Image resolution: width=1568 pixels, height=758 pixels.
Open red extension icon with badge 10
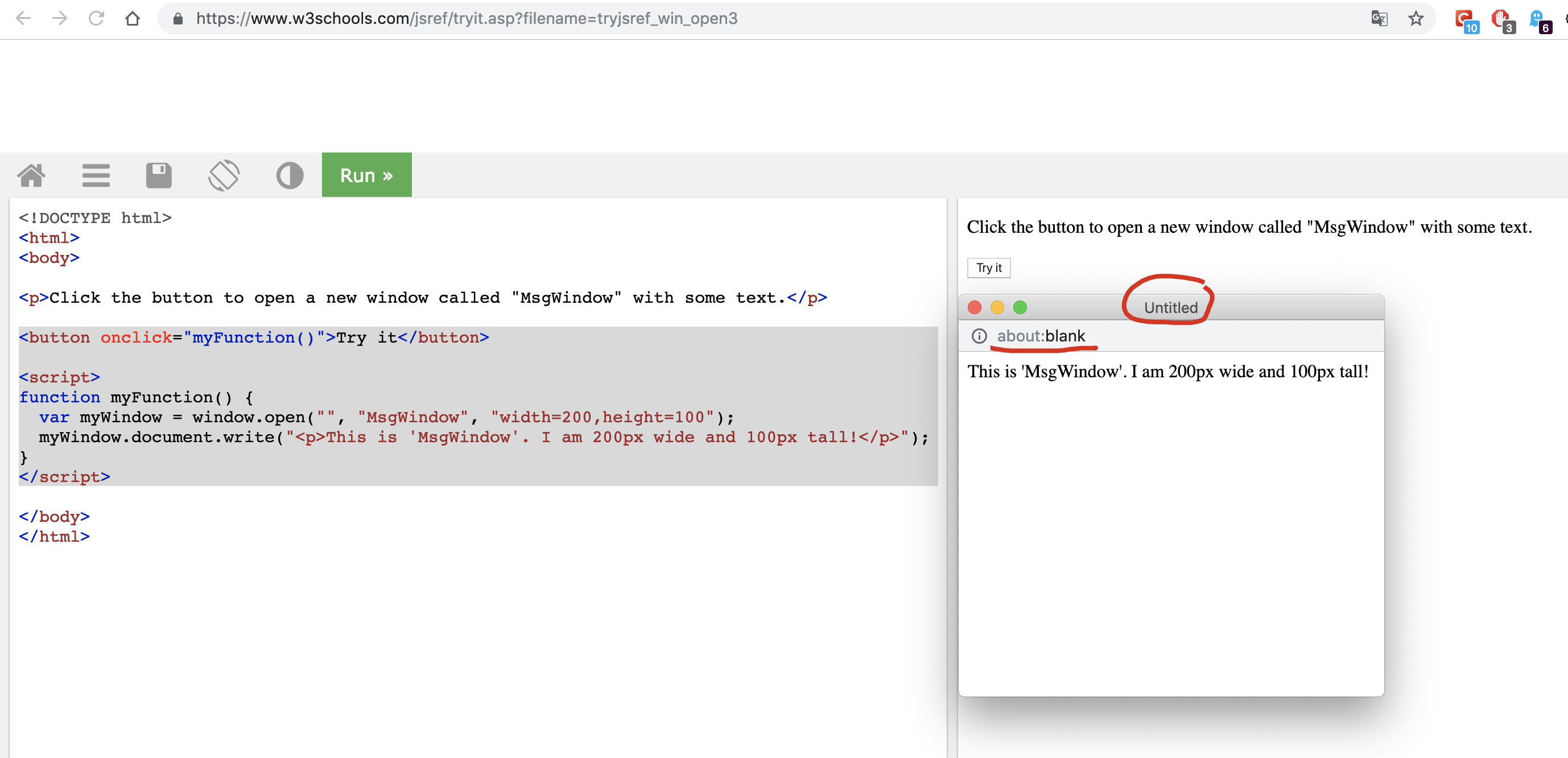point(1463,19)
